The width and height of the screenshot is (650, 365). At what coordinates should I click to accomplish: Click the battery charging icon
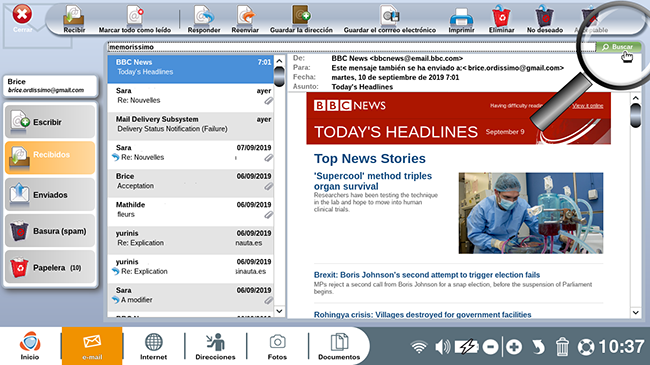(x=467, y=347)
